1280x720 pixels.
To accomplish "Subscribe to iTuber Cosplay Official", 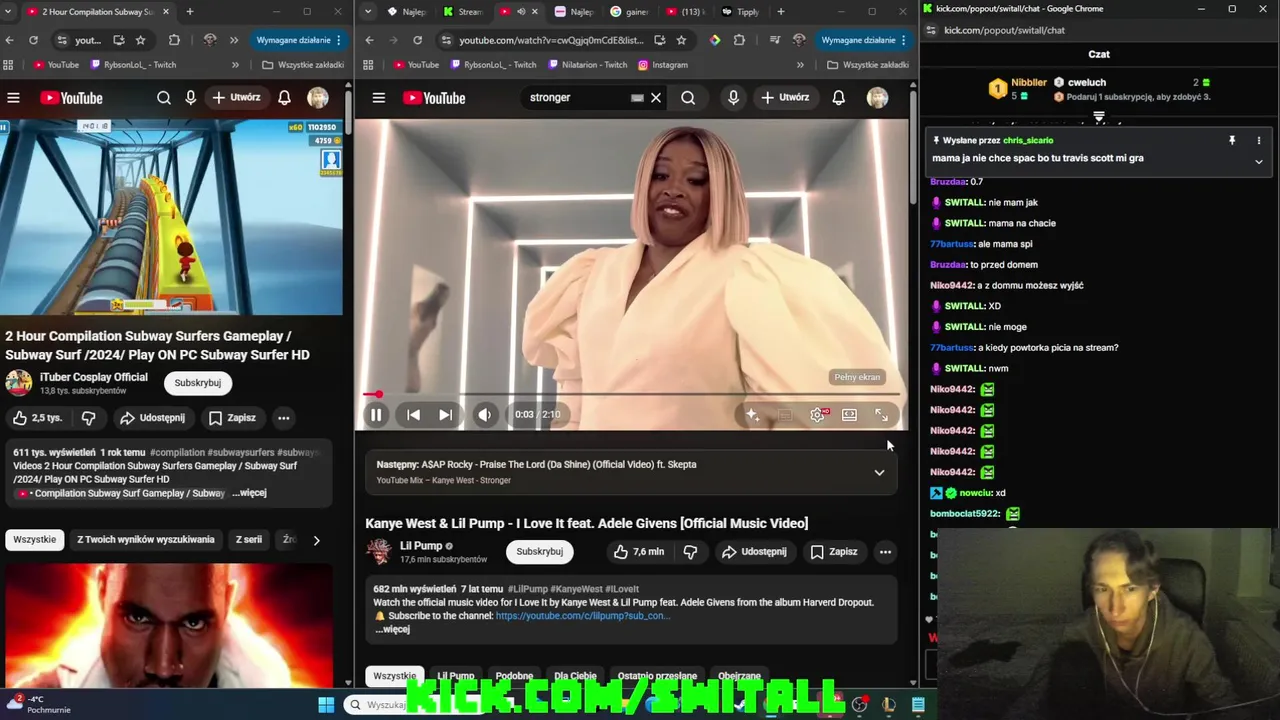I will pos(198,383).
